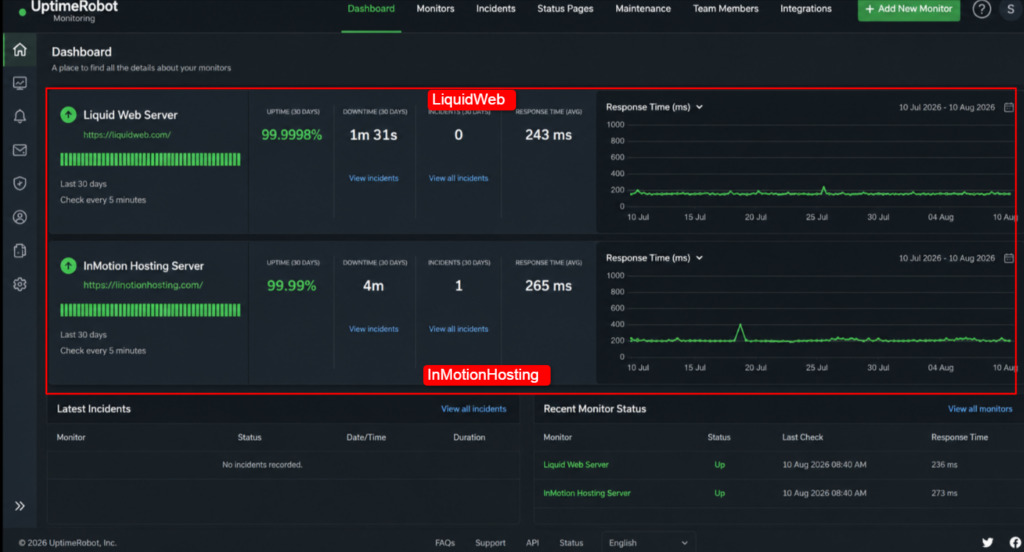Click InMotion Hosting Server monitor title
This screenshot has width=1024, height=552.
point(143,266)
